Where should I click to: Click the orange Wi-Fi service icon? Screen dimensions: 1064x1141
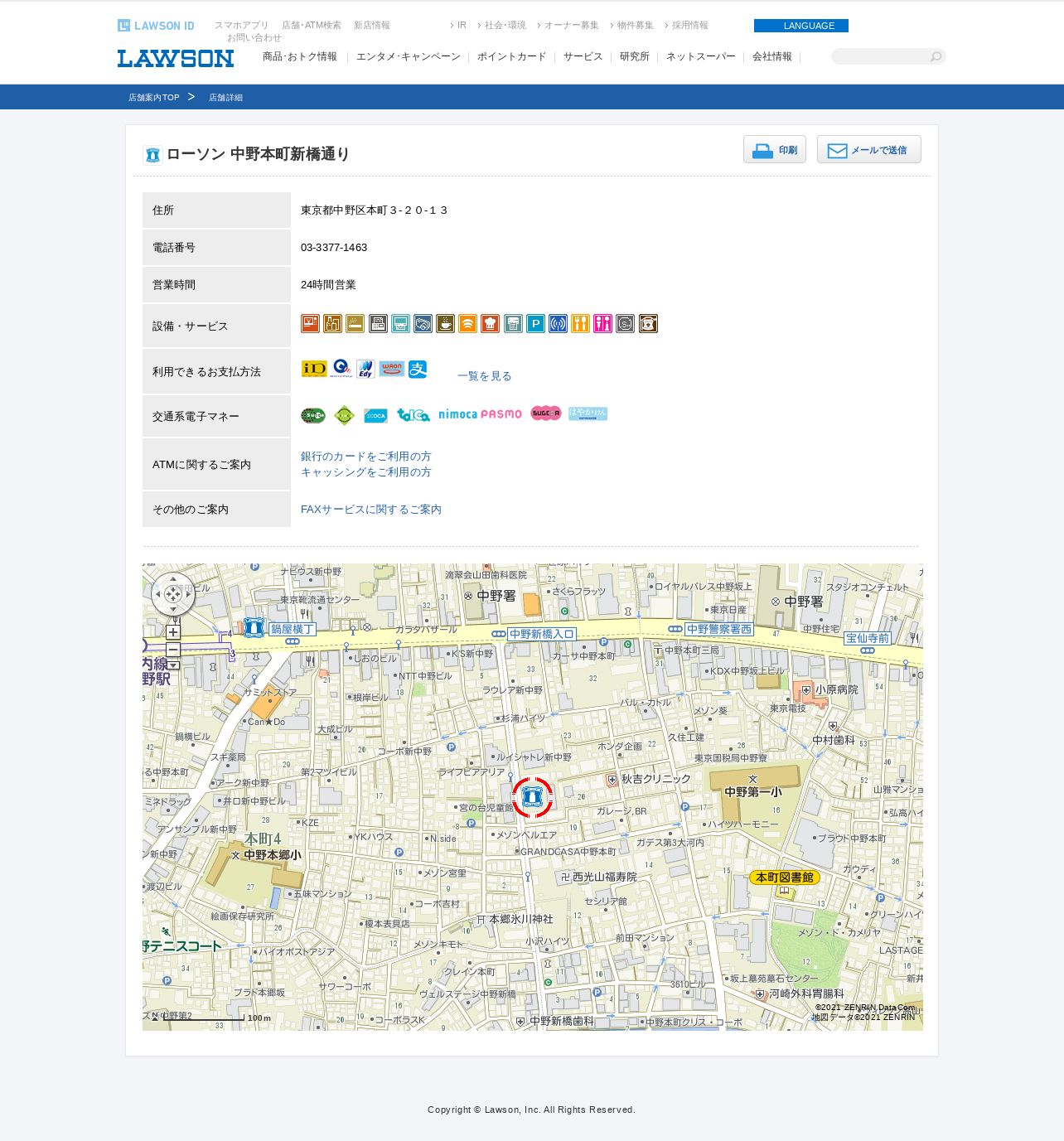(x=468, y=324)
